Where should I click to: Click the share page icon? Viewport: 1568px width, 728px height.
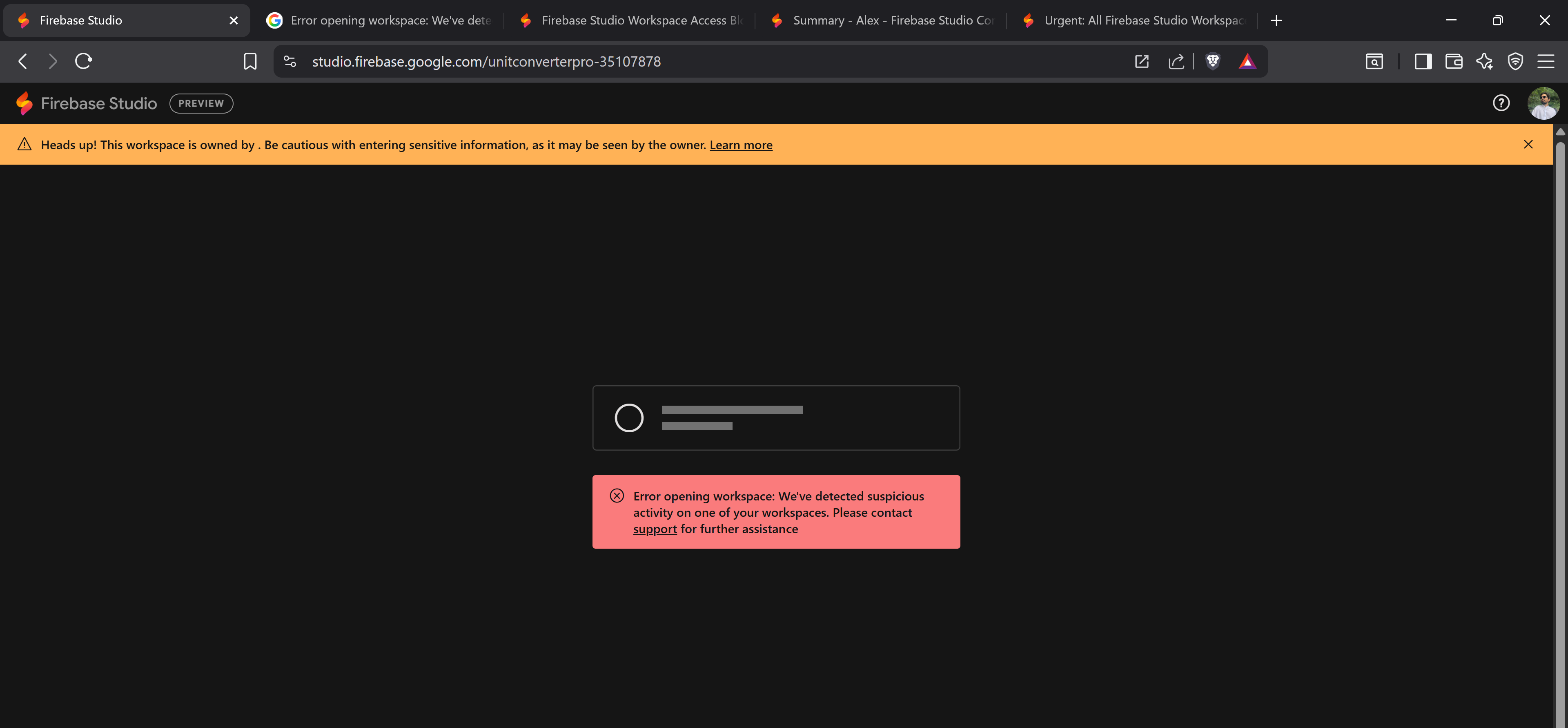coord(1176,61)
